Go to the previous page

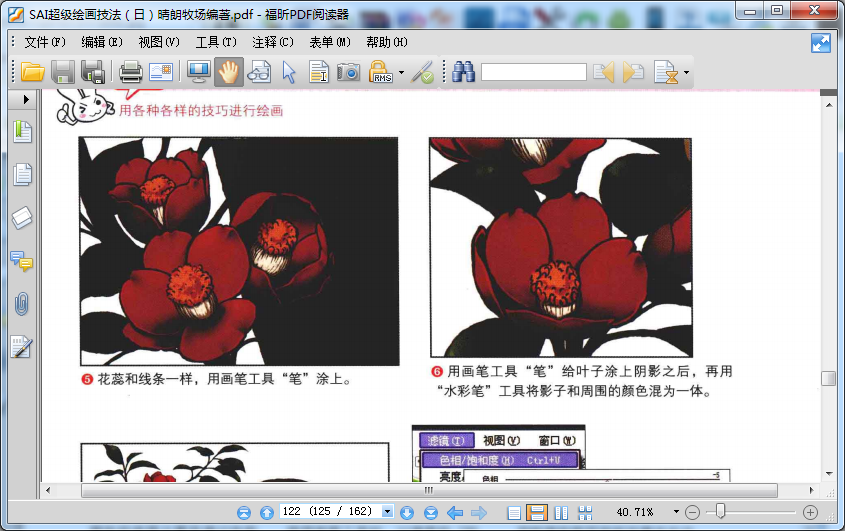coord(267,513)
